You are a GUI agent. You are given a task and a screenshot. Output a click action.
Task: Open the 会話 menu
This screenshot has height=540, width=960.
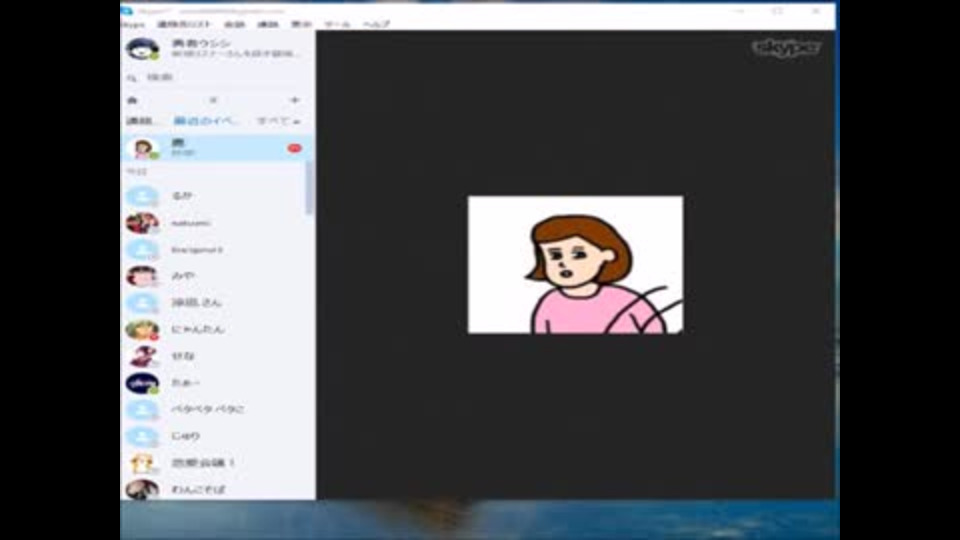pyautogui.click(x=234, y=24)
